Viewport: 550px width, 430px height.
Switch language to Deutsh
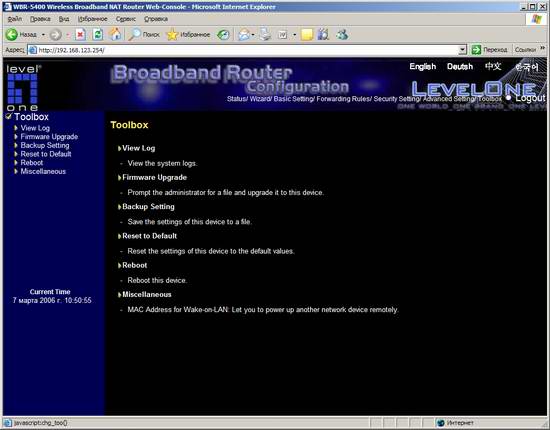coord(460,66)
